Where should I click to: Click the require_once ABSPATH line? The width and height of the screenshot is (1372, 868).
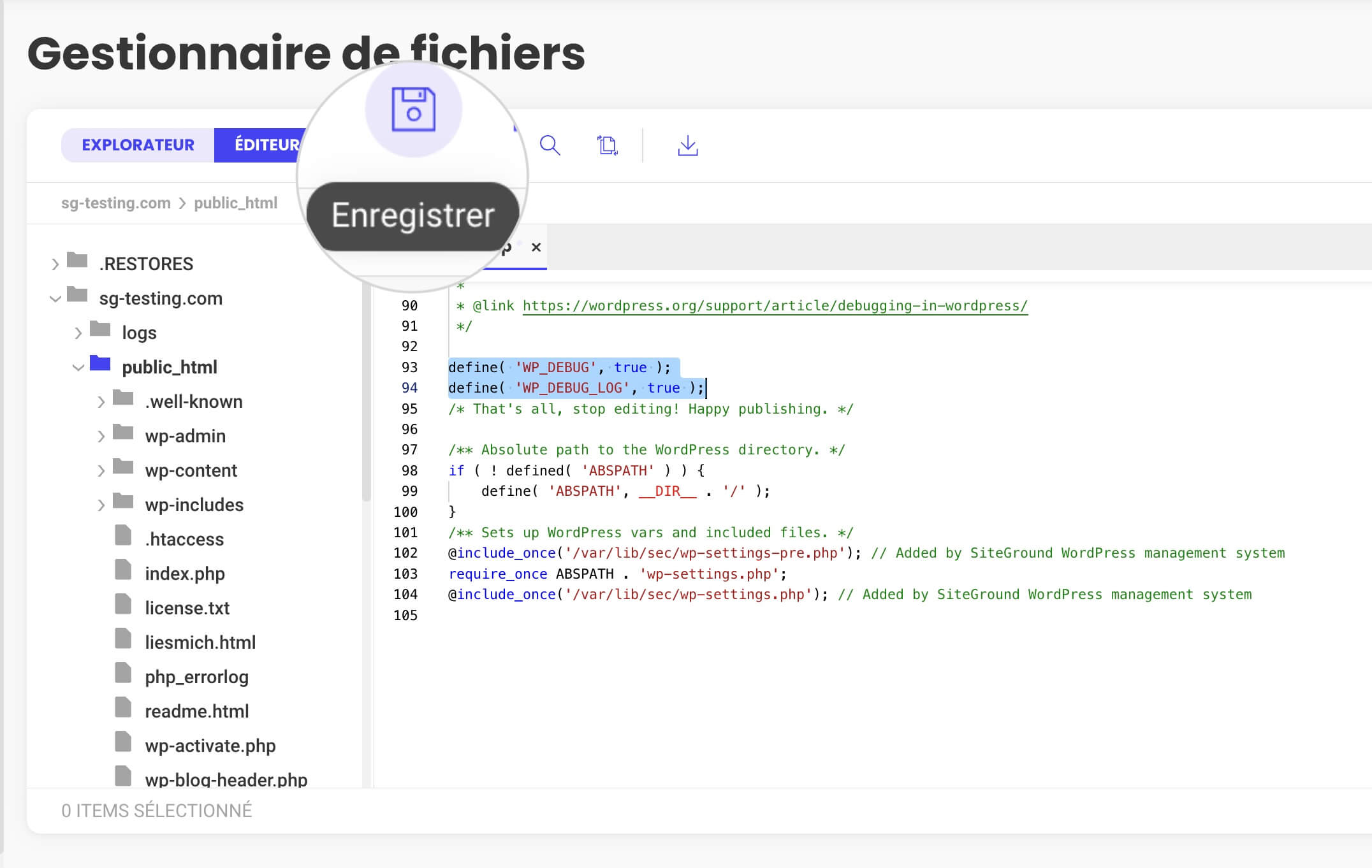tap(617, 574)
